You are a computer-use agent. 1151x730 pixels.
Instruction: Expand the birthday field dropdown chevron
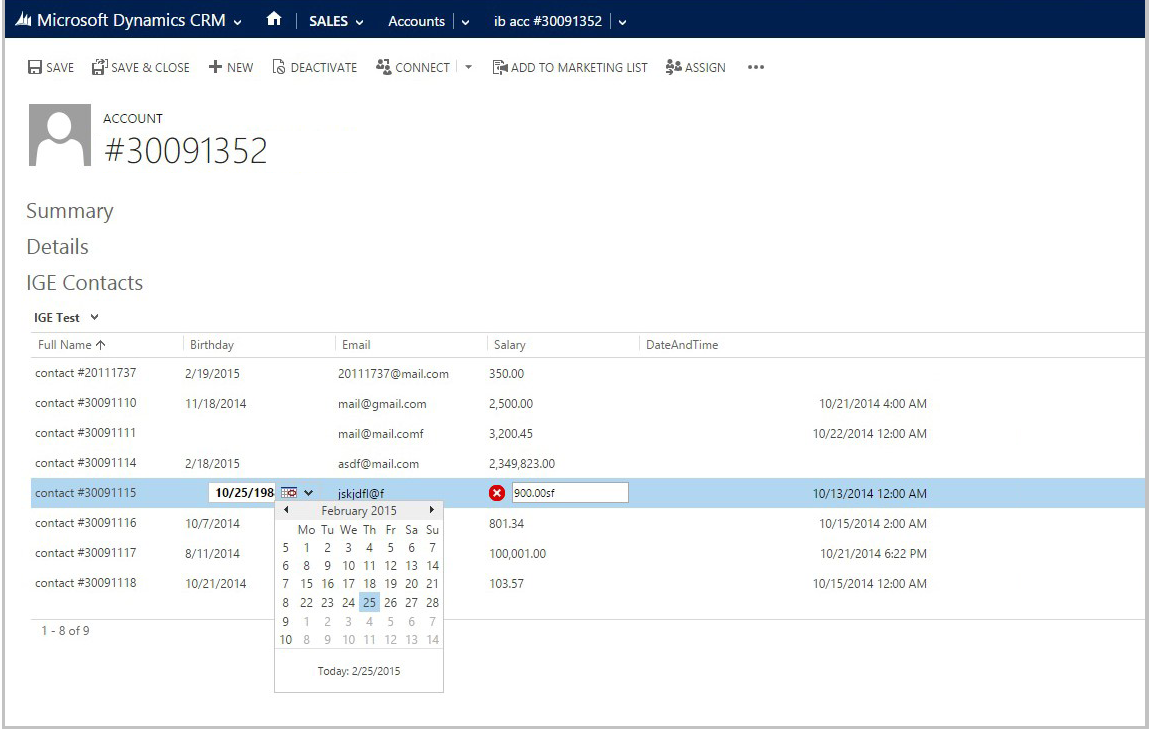click(x=308, y=493)
